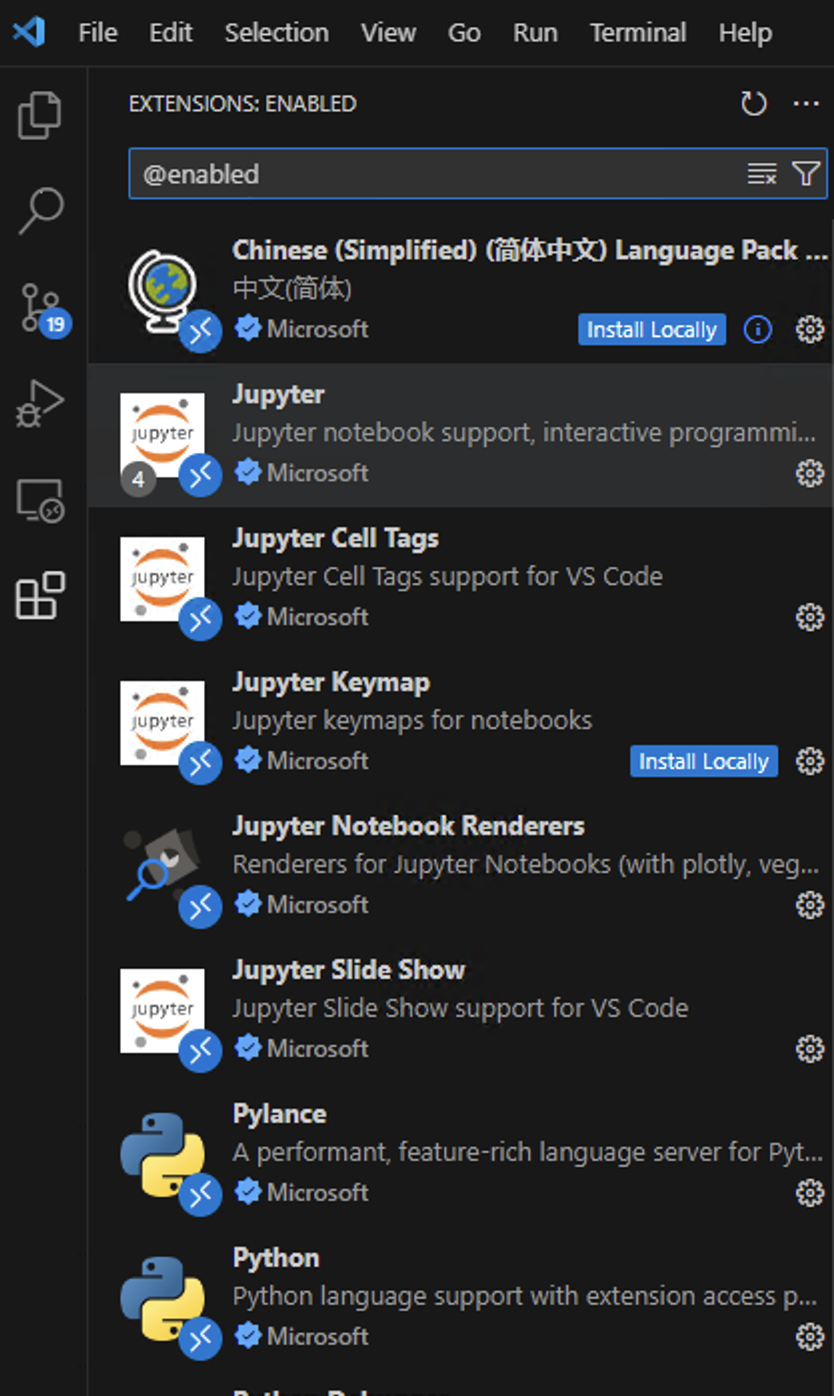Install Chinese Language Pack locally
834x1396 pixels.
[651, 330]
